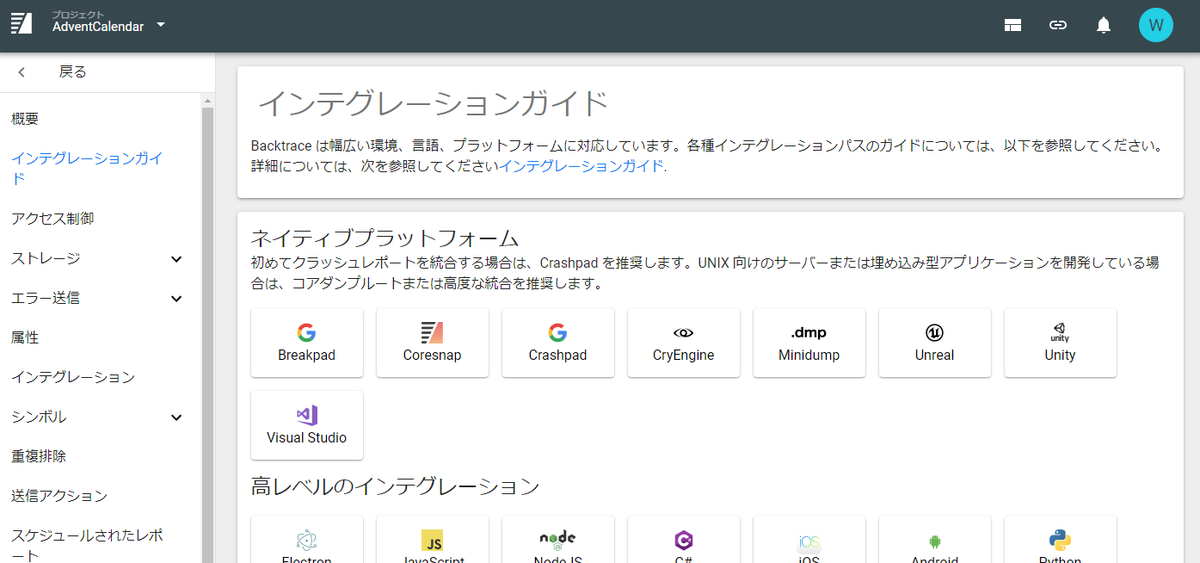The width and height of the screenshot is (1200, 563).
Task: Open the Unreal integration card
Action: (x=935, y=343)
